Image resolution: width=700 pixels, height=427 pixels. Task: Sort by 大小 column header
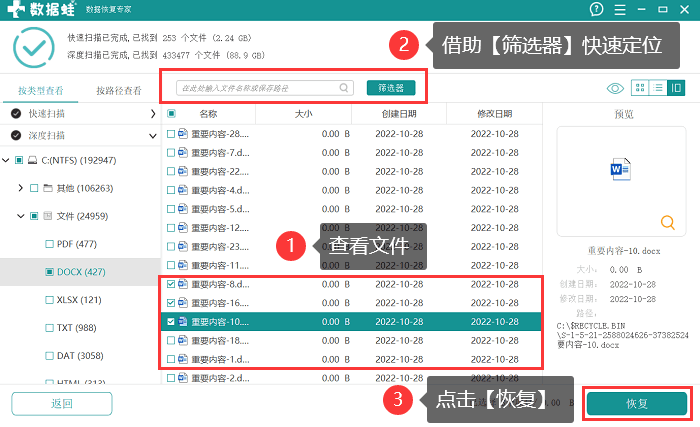coord(304,114)
